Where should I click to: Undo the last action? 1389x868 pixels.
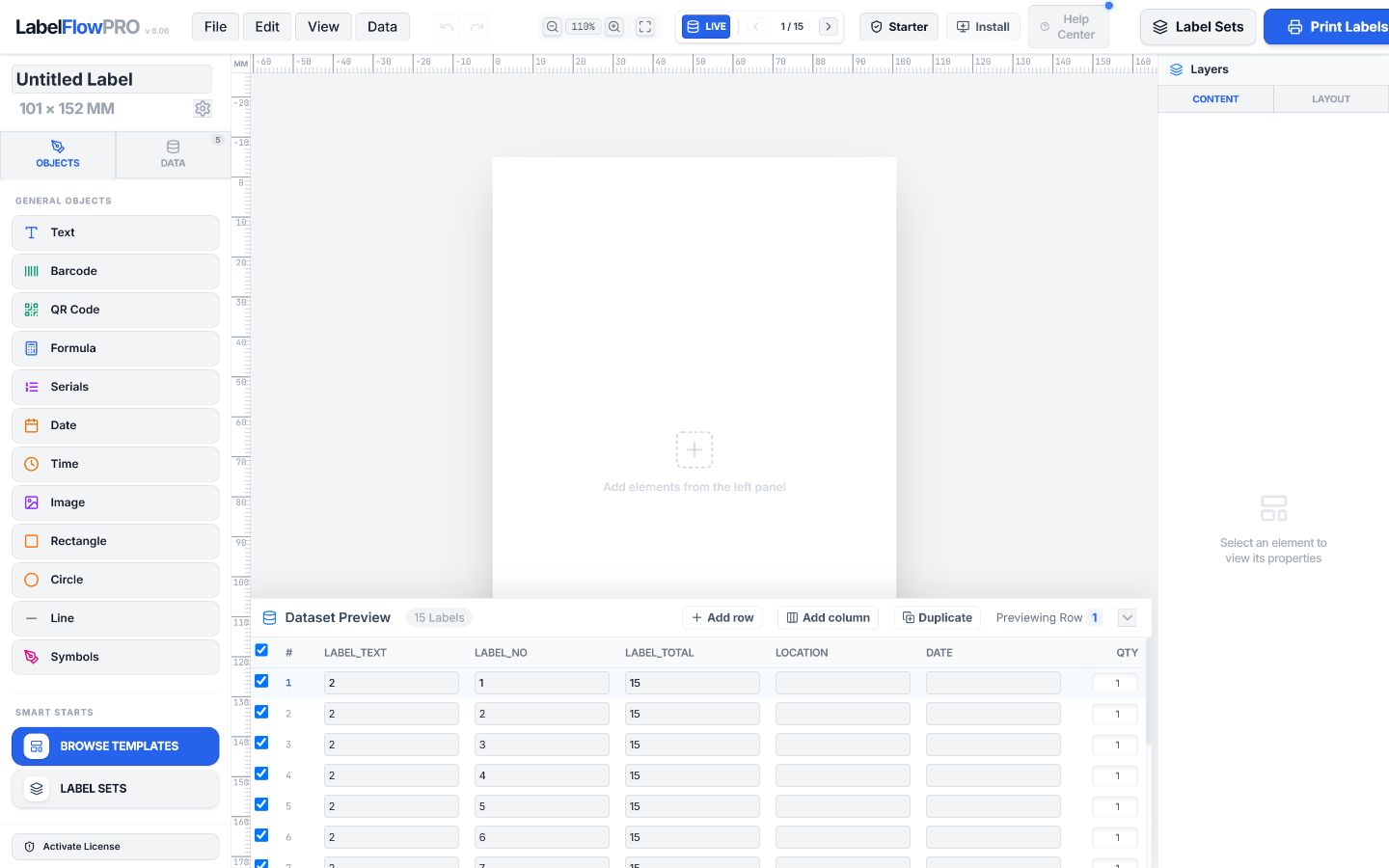click(x=447, y=27)
